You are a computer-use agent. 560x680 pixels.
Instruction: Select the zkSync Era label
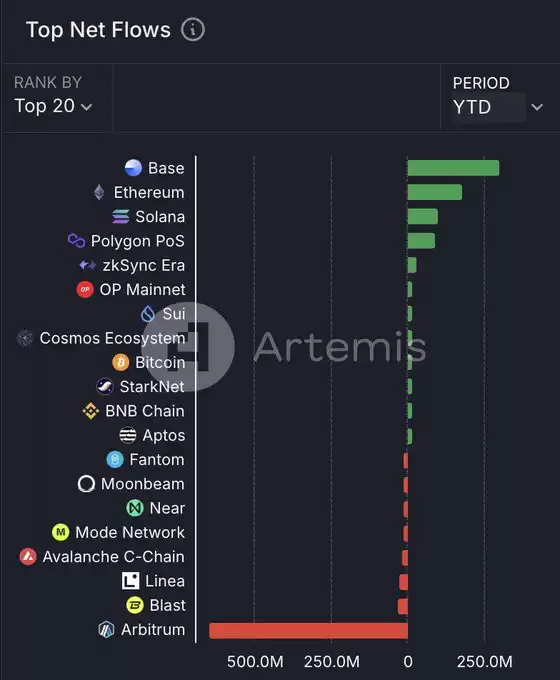point(144,265)
